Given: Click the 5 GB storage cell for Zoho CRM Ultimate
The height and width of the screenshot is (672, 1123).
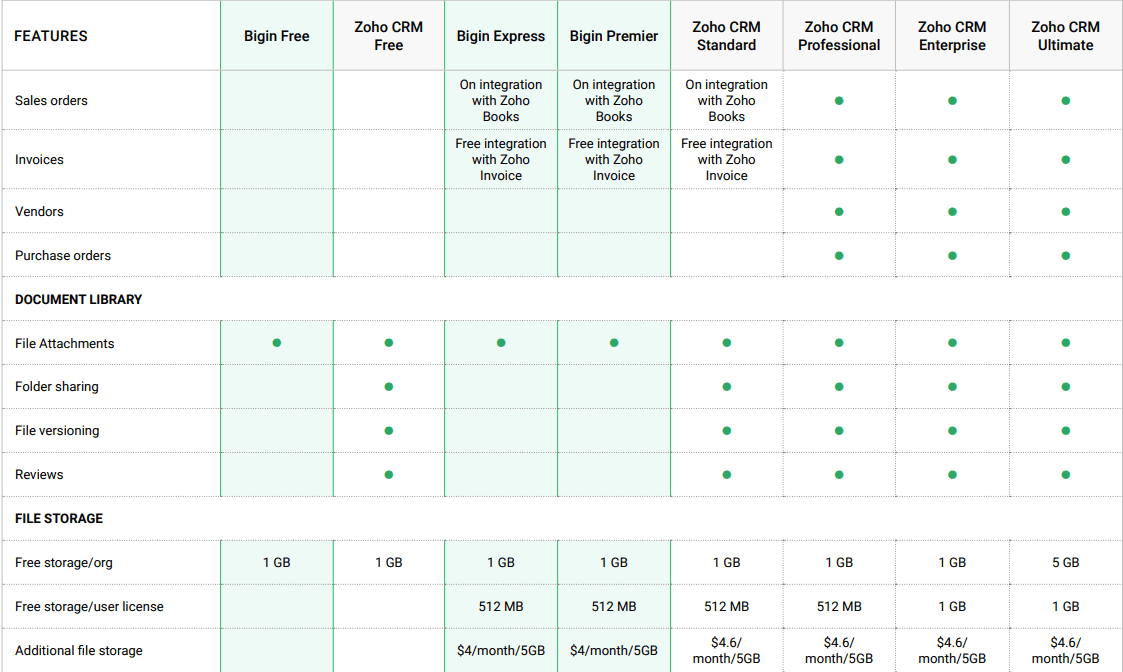Looking at the screenshot, I should pyautogui.click(x=1065, y=562).
